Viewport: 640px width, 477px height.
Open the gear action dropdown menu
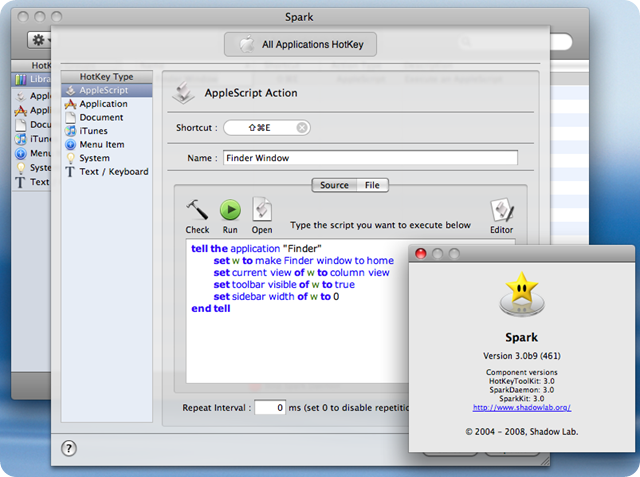[x=44, y=40]
